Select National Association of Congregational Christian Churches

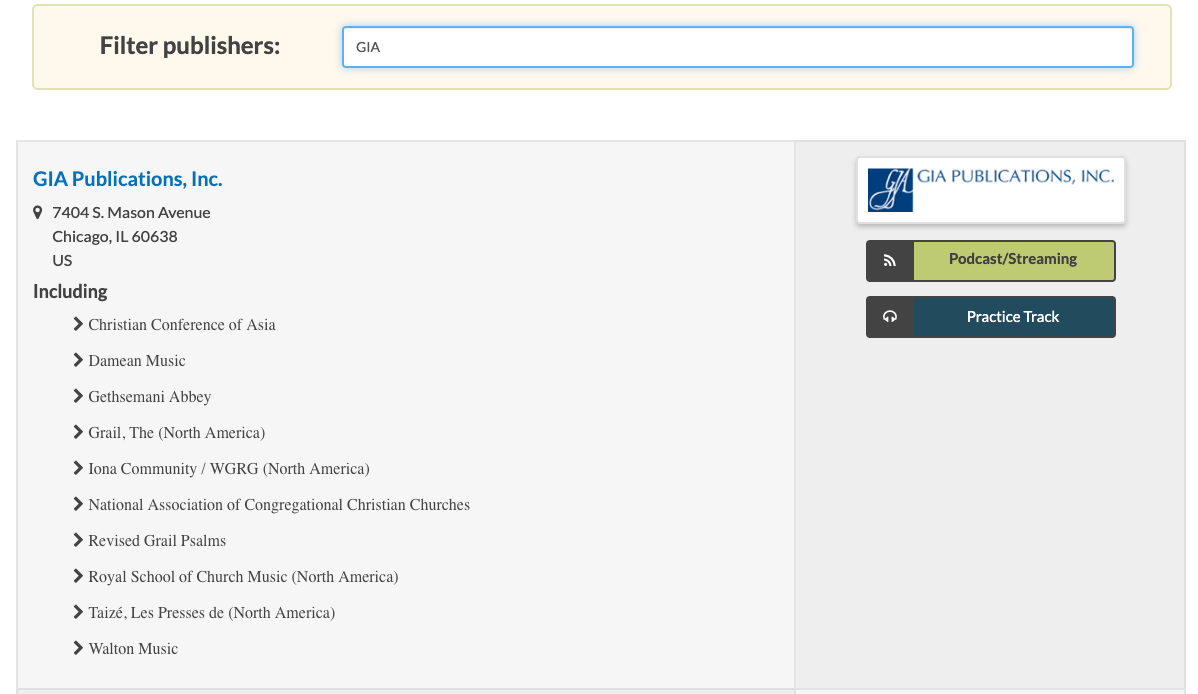[x=279, y=504]
